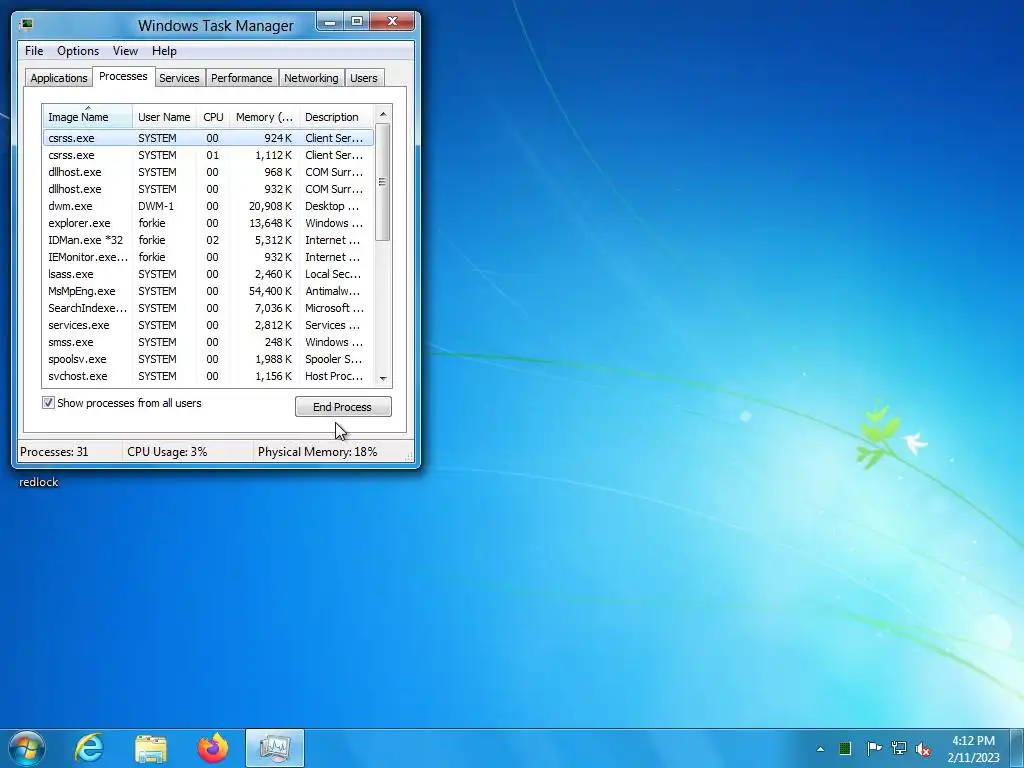This screenshot has width=1024, height=768.
Task: Select the explorer.exe process
Action: pyautogui.click(x=208, y=223)
